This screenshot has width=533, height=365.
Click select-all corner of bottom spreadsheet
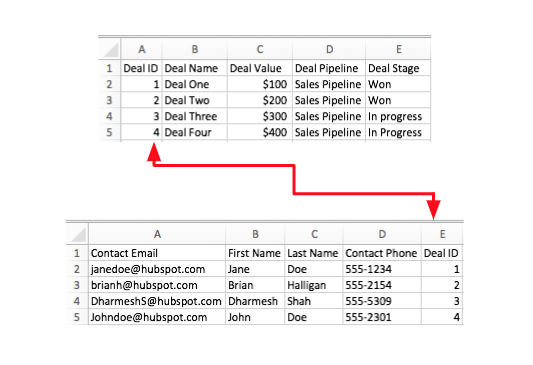click(77, 234)
